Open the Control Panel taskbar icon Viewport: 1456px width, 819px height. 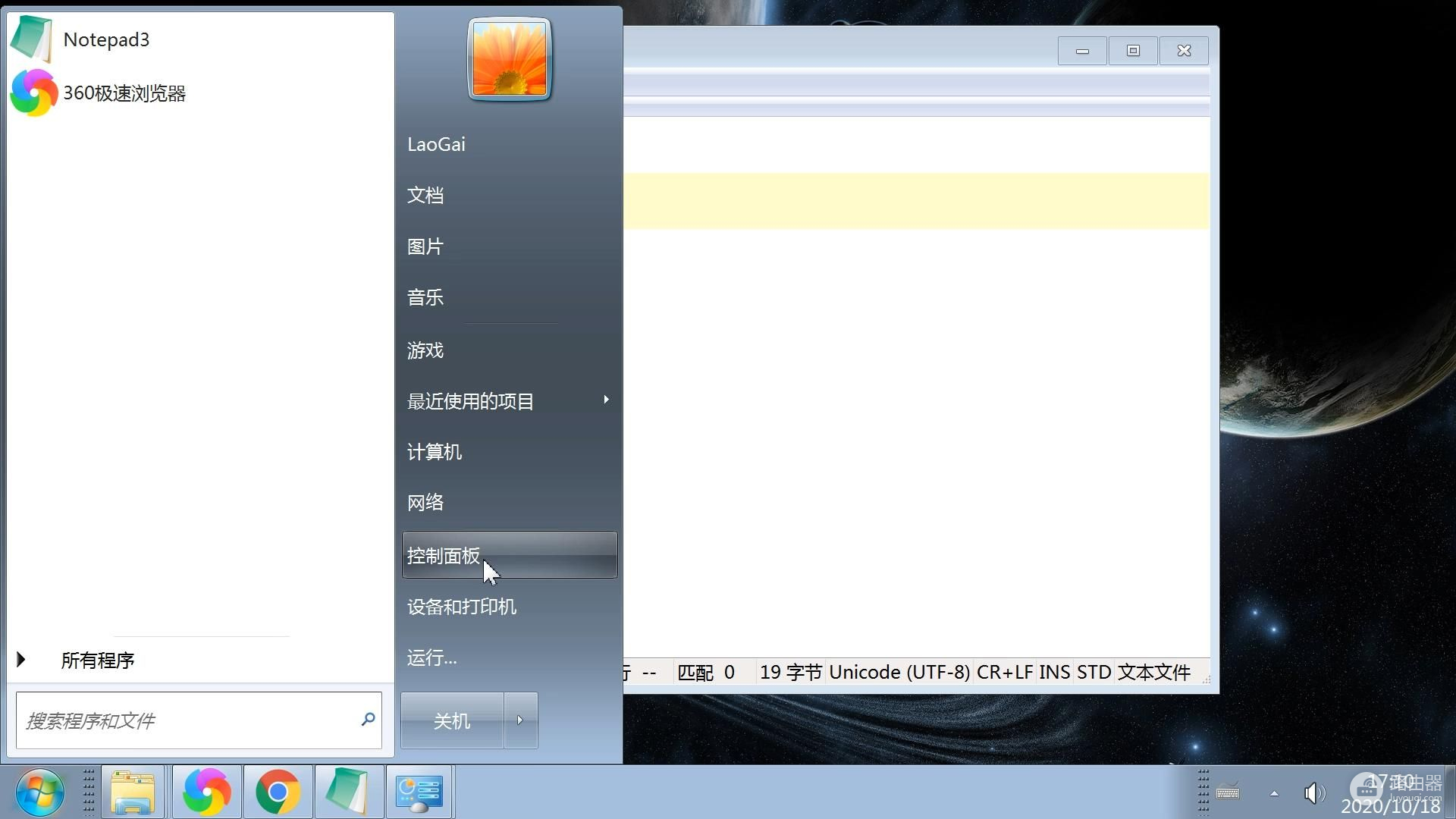pyautogui.click(x=419, y=792)
